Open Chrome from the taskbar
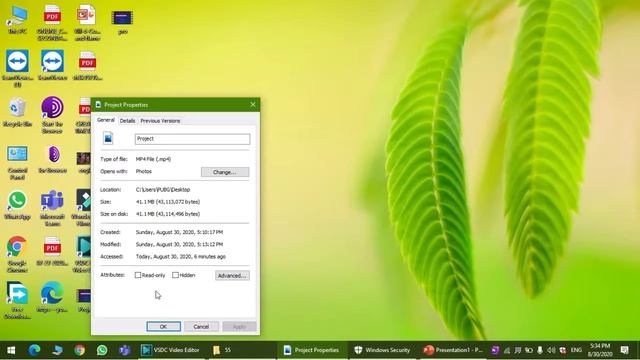Image resolution: width=640 pixels, height=360 pixels. [x=80, y=350]
